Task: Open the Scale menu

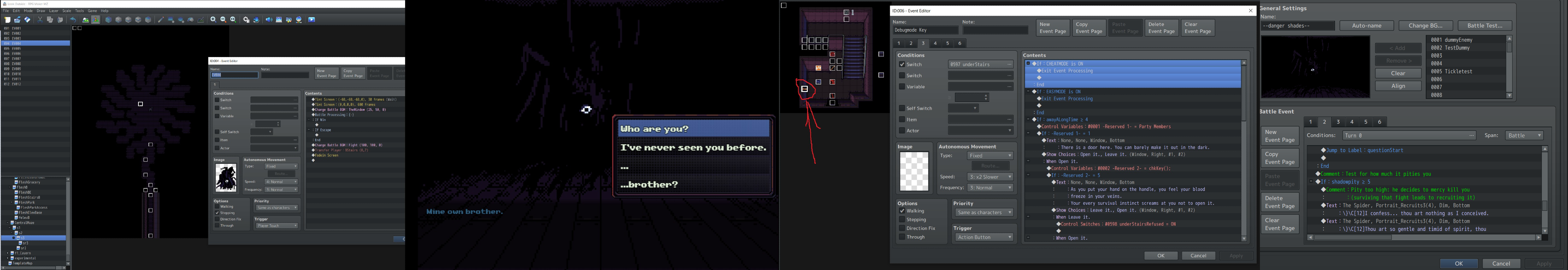Action: click(x=66, y=11)
